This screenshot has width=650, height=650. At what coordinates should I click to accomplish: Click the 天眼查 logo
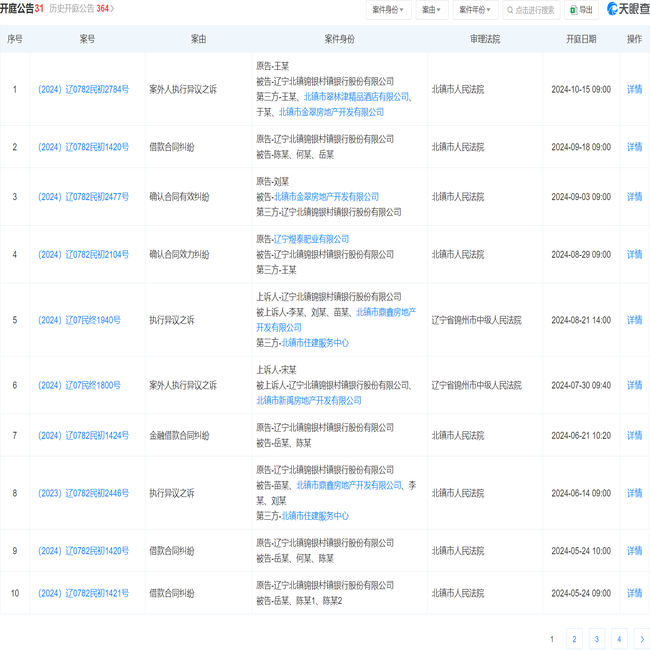(x=627, y=9)
